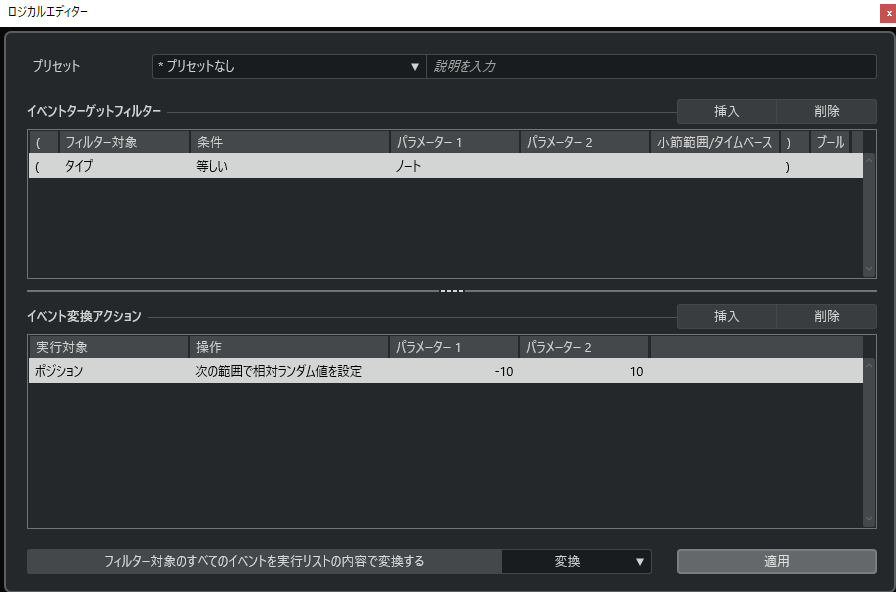Open the 変換 function dropdown
The image size is (896, 592).
point(577,561)
